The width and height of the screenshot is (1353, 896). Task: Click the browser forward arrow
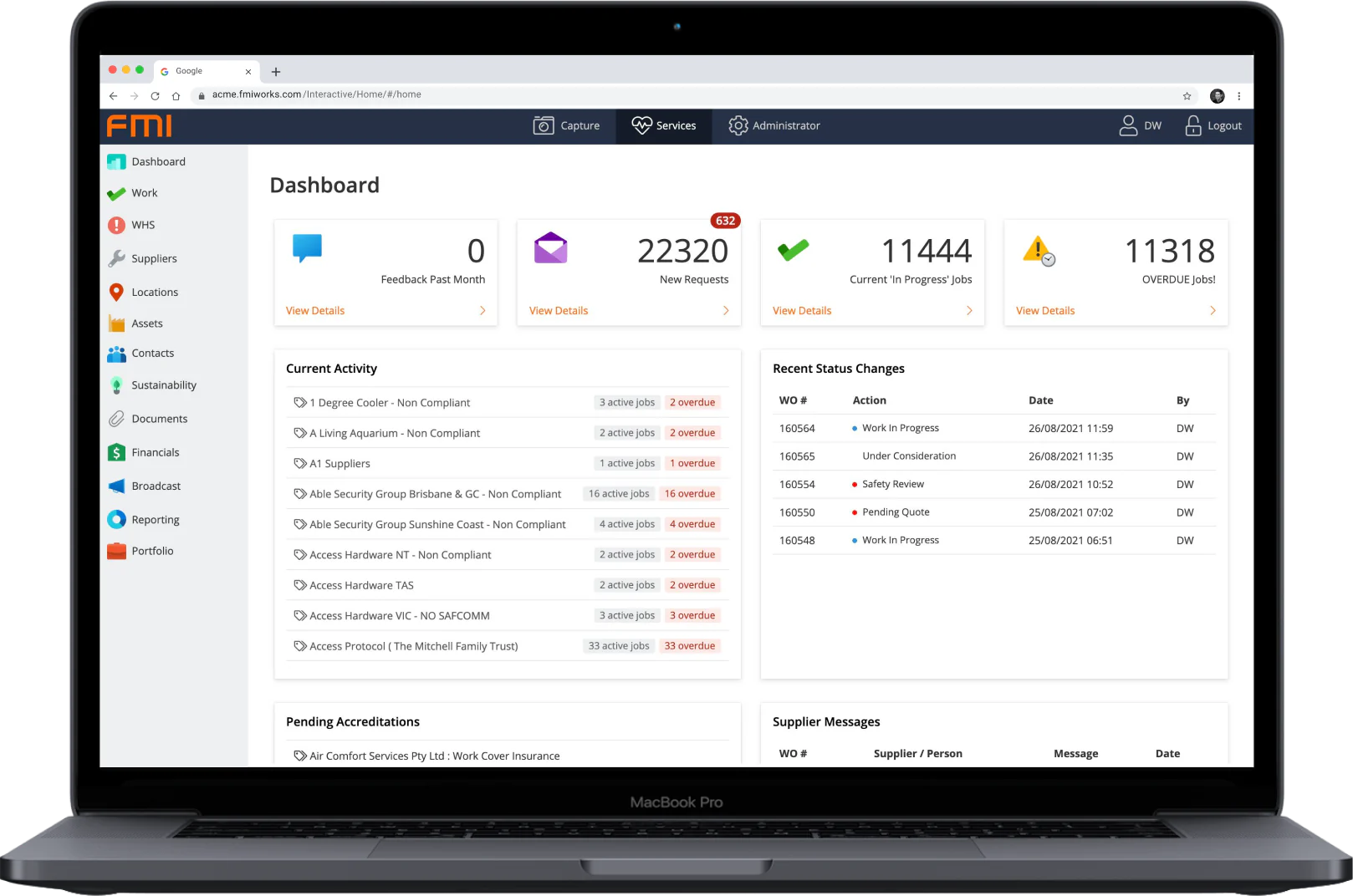click(x=134, y=95)
